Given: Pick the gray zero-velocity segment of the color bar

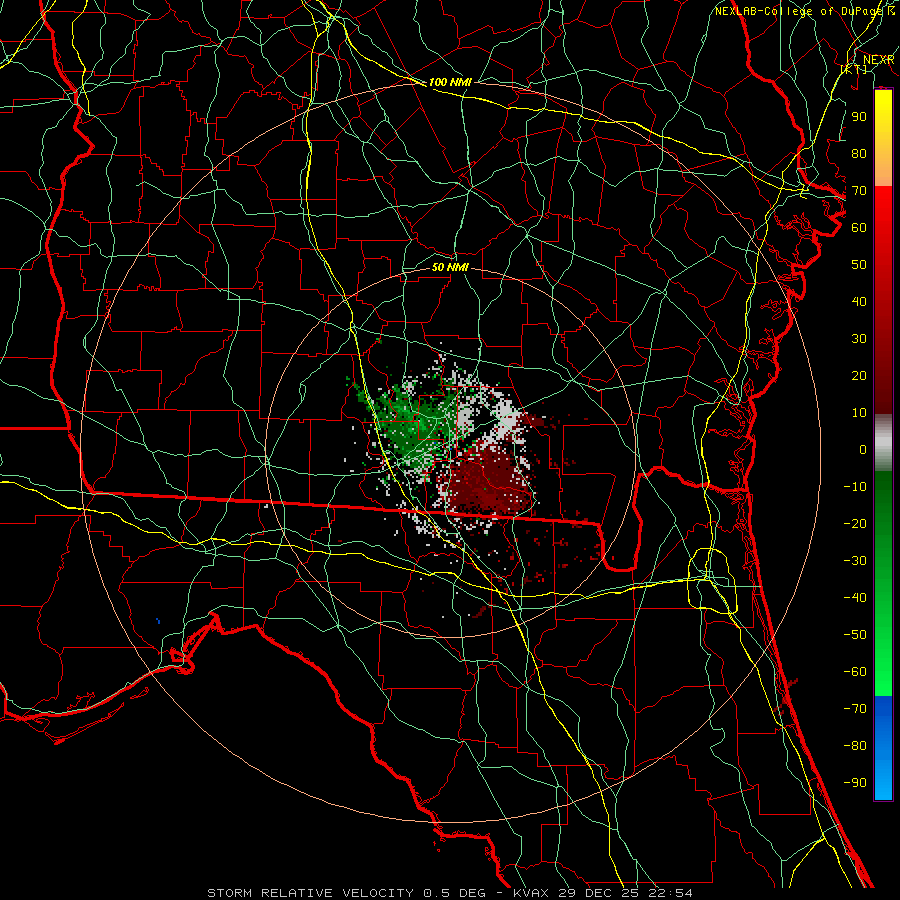Looking at the screenshot, I should [x=883, y=443].
